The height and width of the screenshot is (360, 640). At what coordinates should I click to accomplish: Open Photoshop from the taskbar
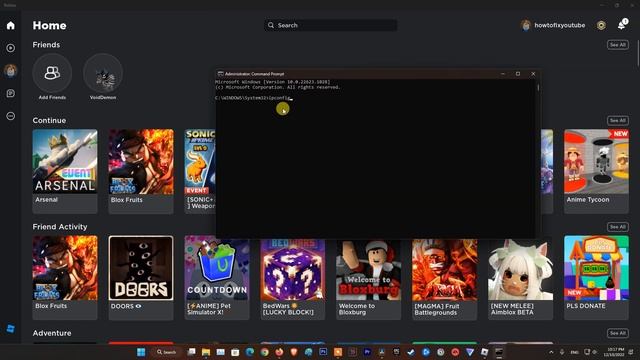point(323,352)
